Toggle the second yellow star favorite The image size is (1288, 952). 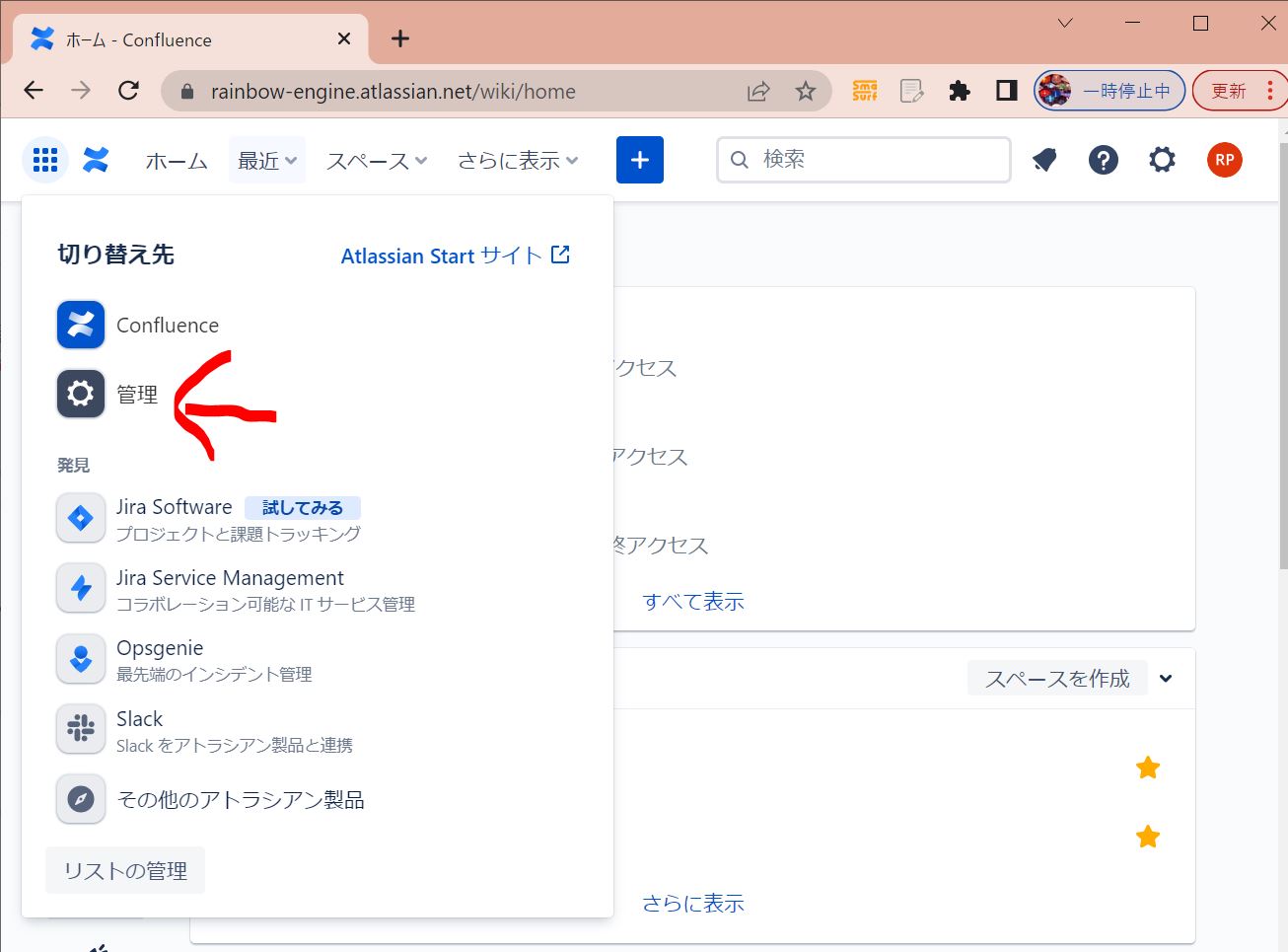coord(1147,837)
